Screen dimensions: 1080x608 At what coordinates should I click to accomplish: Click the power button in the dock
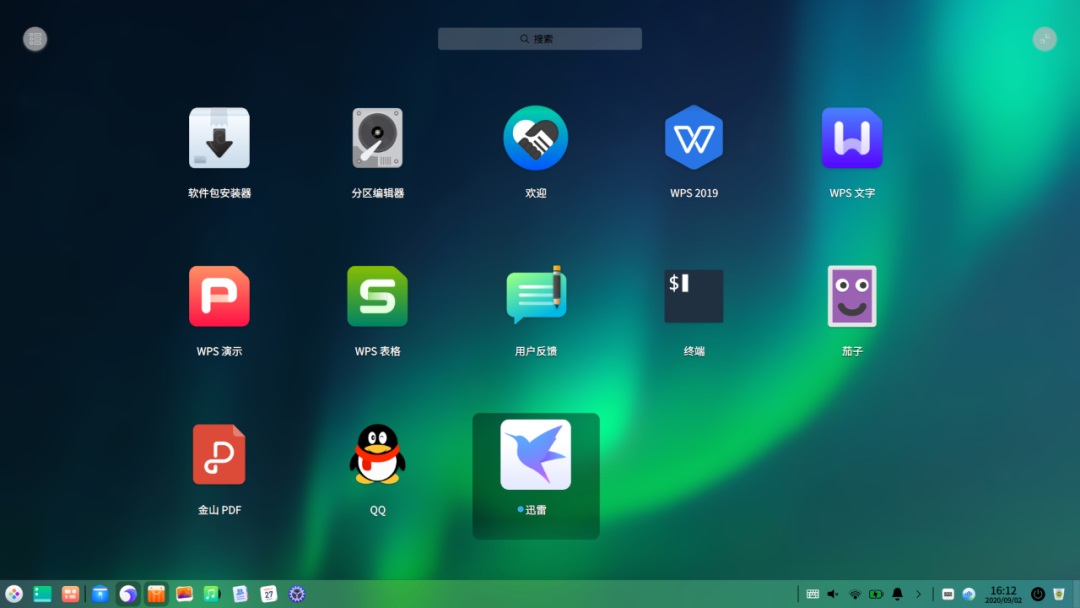point(1038,594)
